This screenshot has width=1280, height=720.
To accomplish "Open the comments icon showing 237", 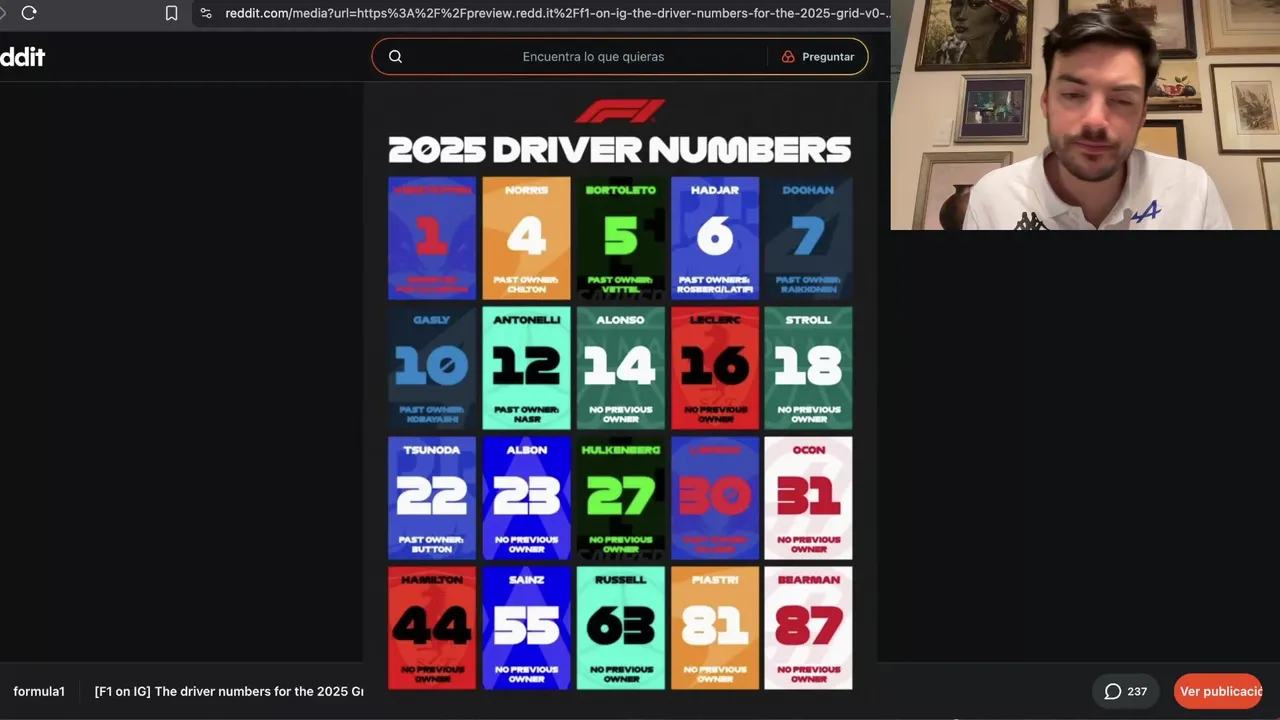I will point(1125,691).
